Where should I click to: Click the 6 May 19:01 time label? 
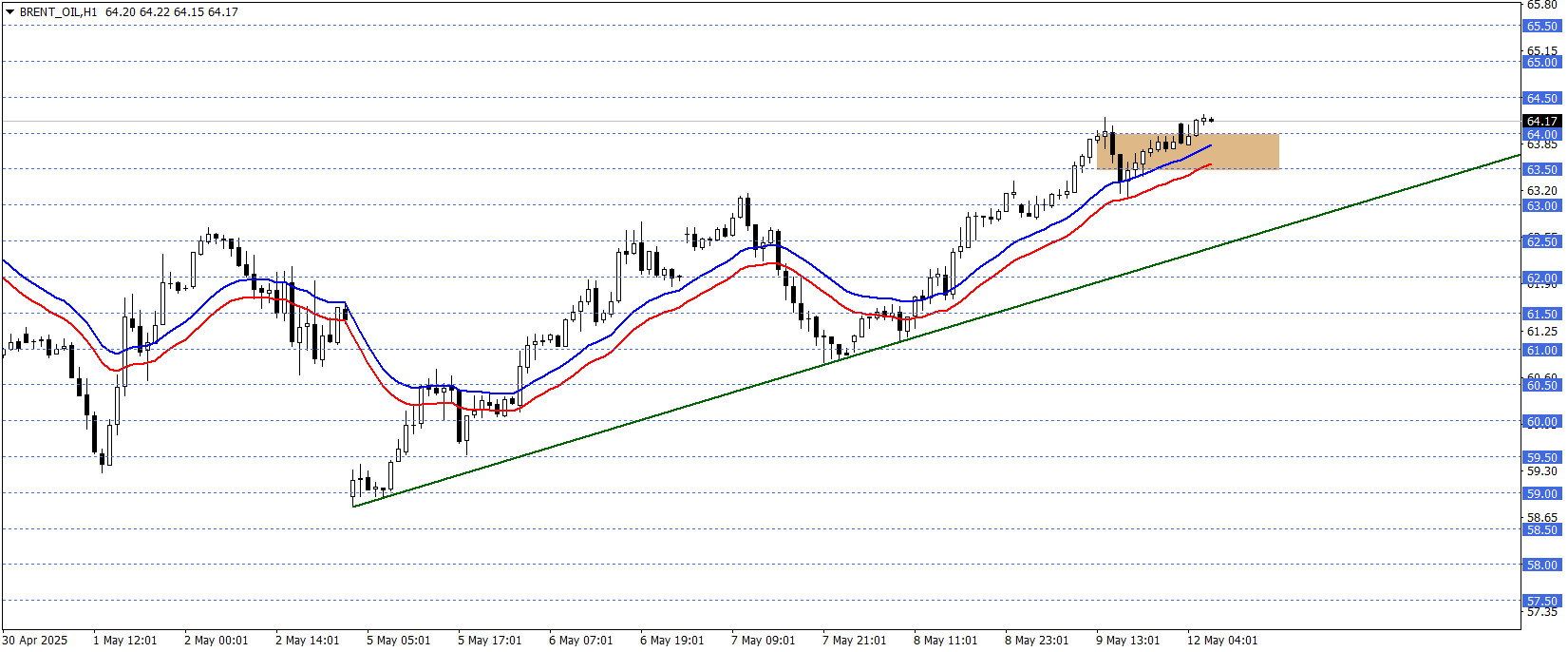pyautogui.click(x=672, y=640)
